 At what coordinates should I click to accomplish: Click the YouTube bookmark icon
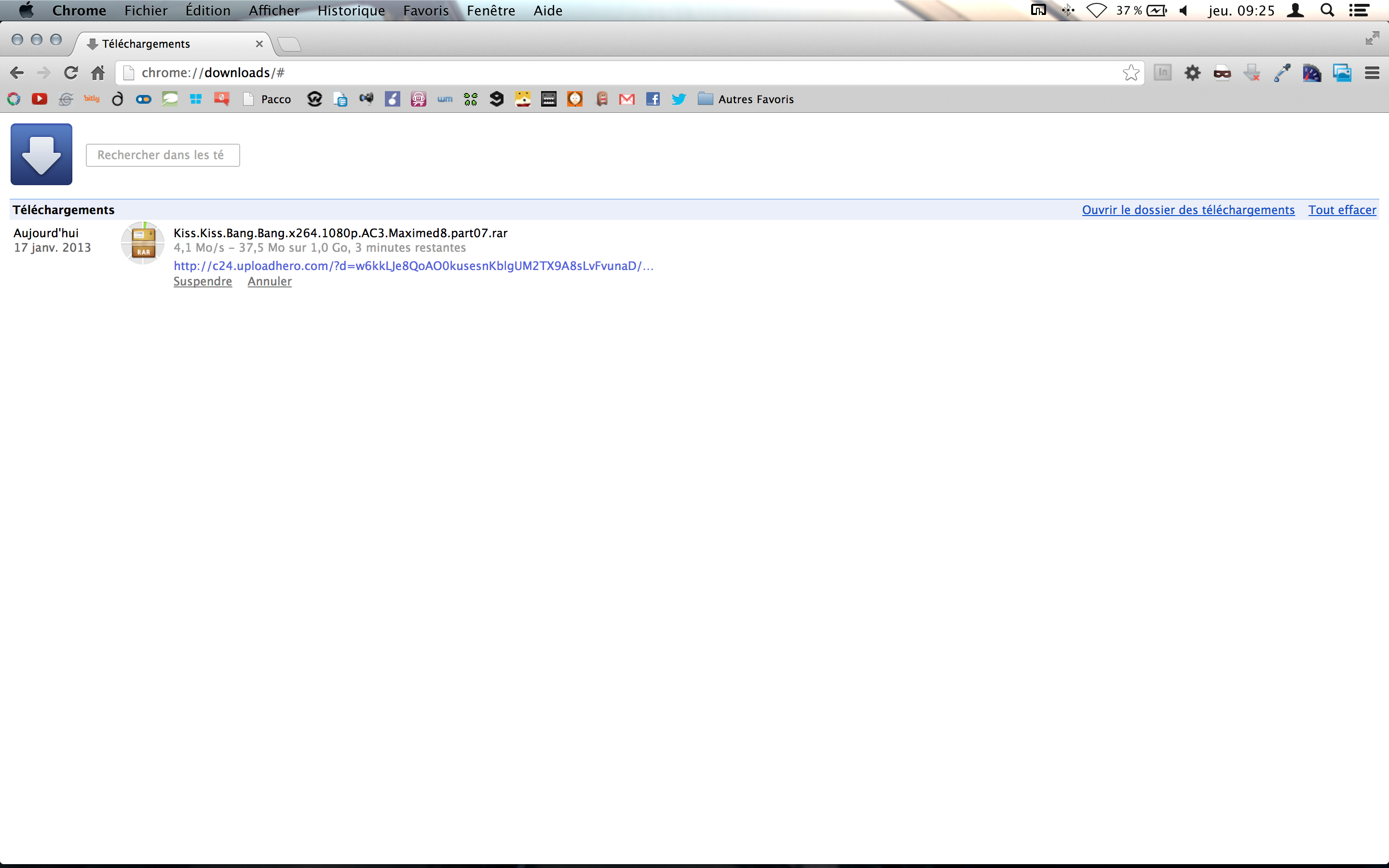coord(40,99)
